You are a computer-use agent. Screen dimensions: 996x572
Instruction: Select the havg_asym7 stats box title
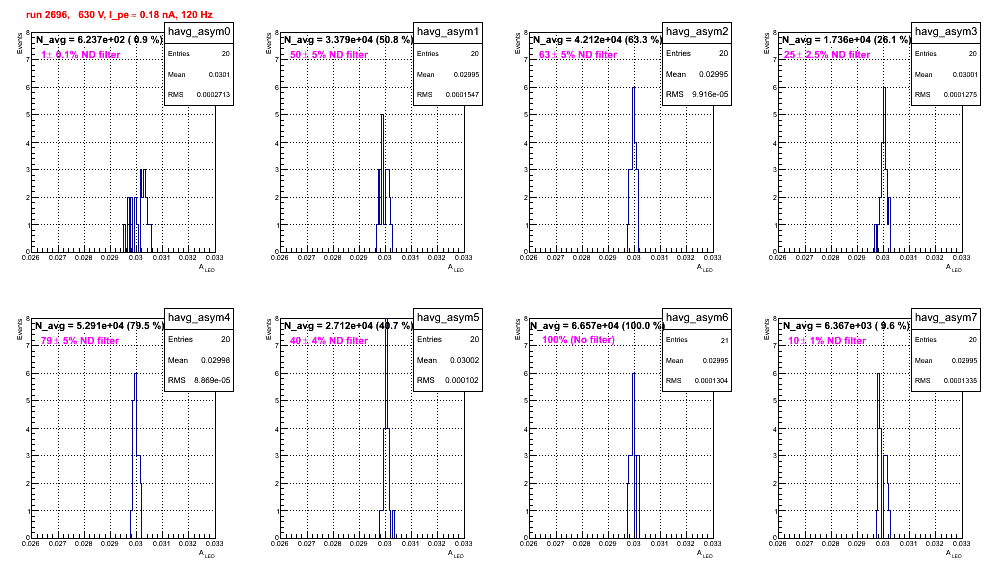click(946, 317)
